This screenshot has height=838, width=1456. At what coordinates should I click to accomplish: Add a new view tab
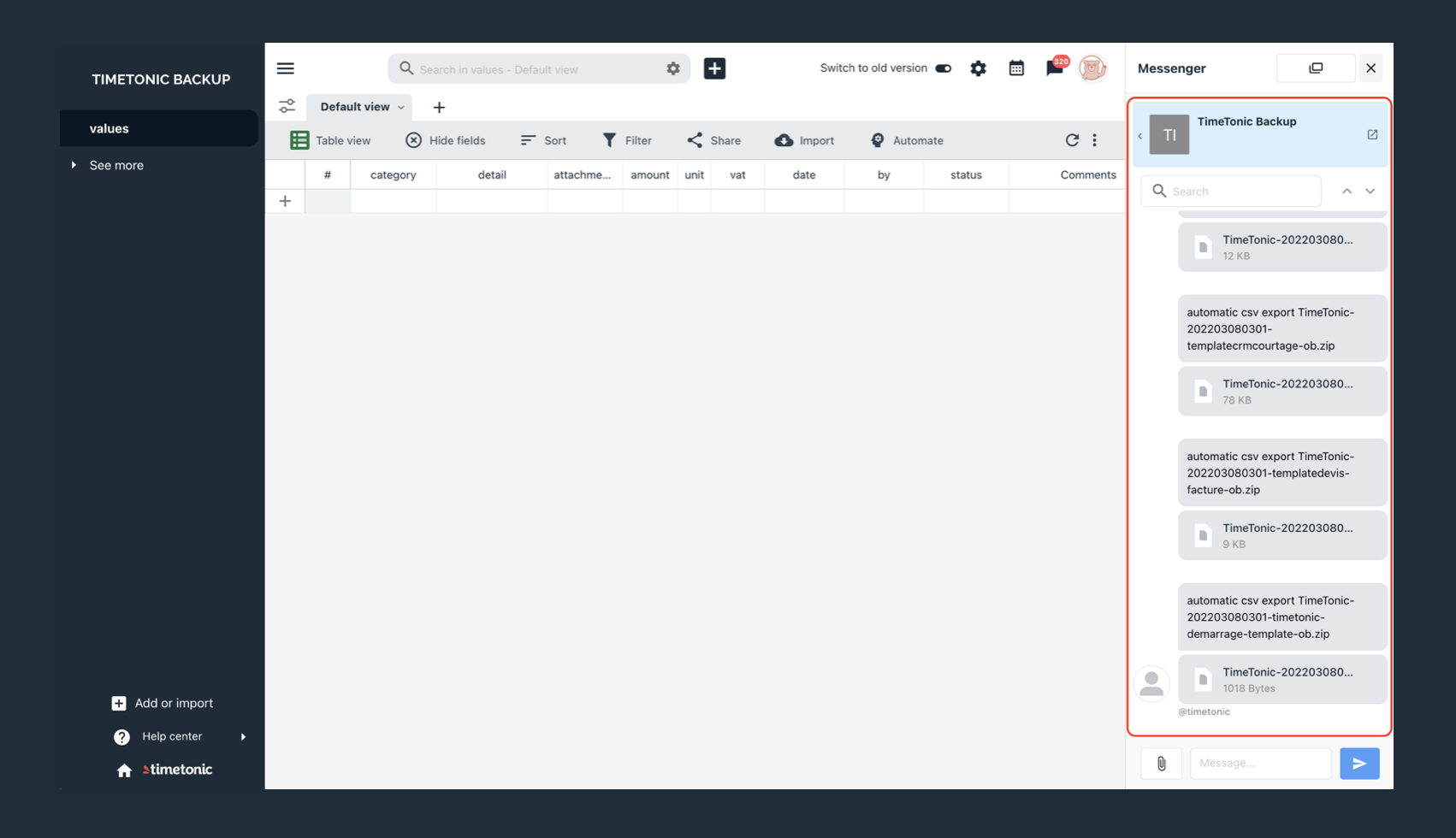(x=439, y=107)
